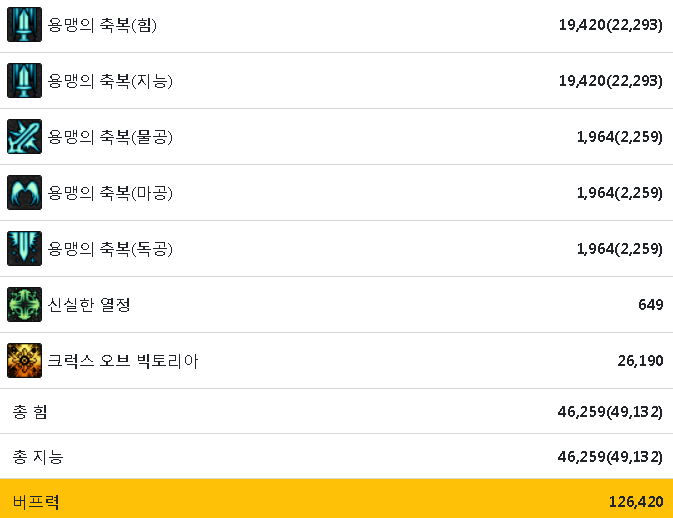
Task: Click the 용맹의 축복(독공) skill icon
Action: coord(24,248)
